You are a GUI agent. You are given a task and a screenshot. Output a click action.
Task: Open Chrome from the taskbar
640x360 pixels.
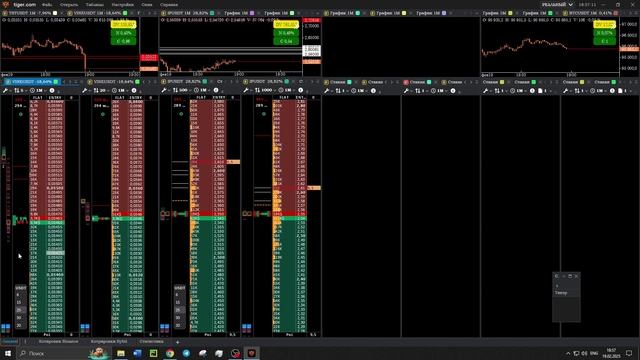[x=170, y=353]
